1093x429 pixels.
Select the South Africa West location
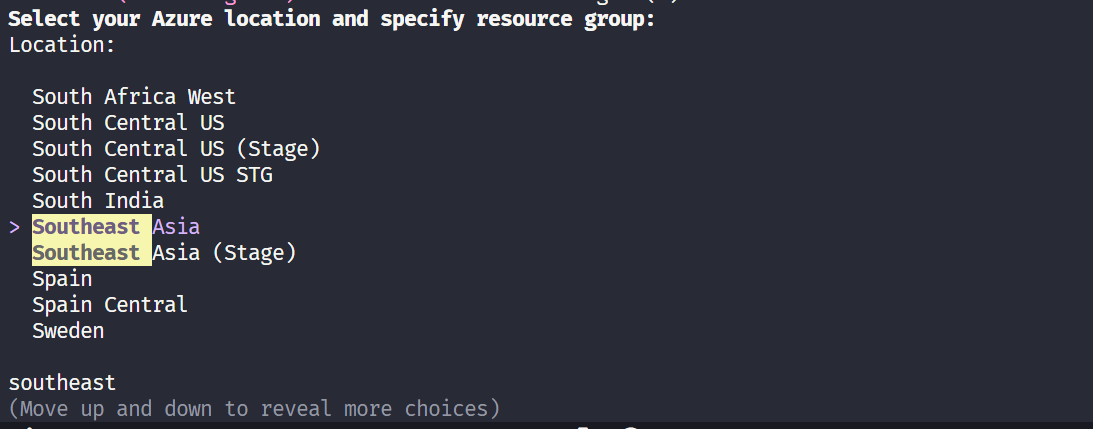133,97
